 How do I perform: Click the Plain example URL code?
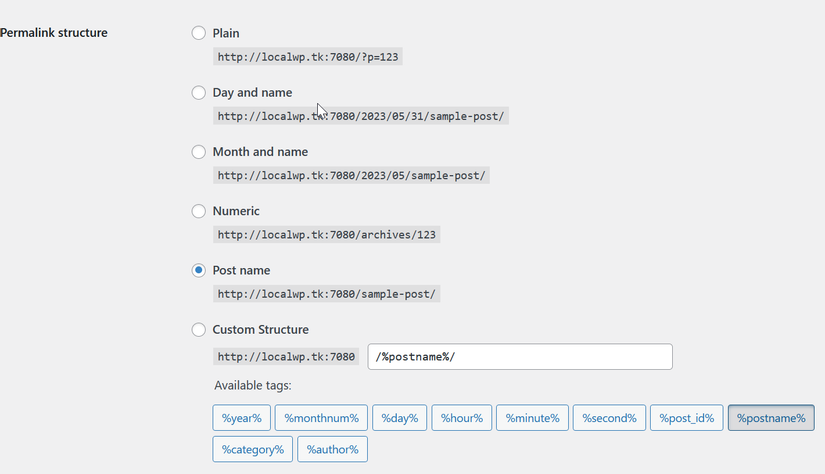click(x=308, y=57)
